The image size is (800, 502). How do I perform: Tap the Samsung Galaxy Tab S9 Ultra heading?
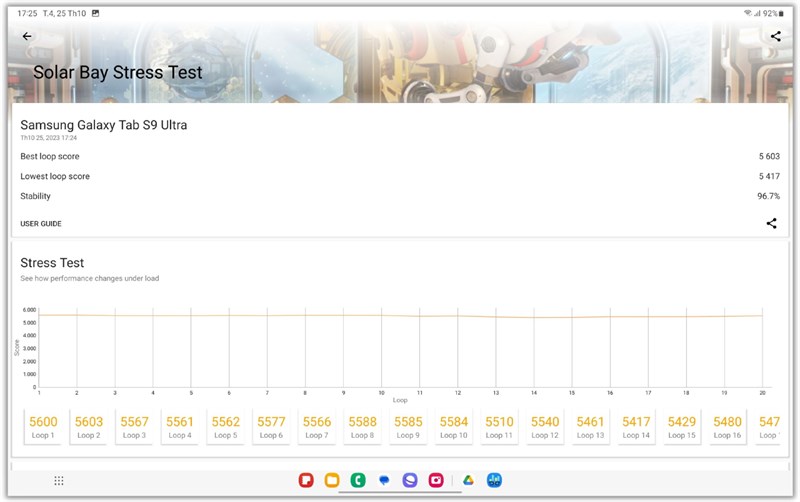(x=104, y=125)
